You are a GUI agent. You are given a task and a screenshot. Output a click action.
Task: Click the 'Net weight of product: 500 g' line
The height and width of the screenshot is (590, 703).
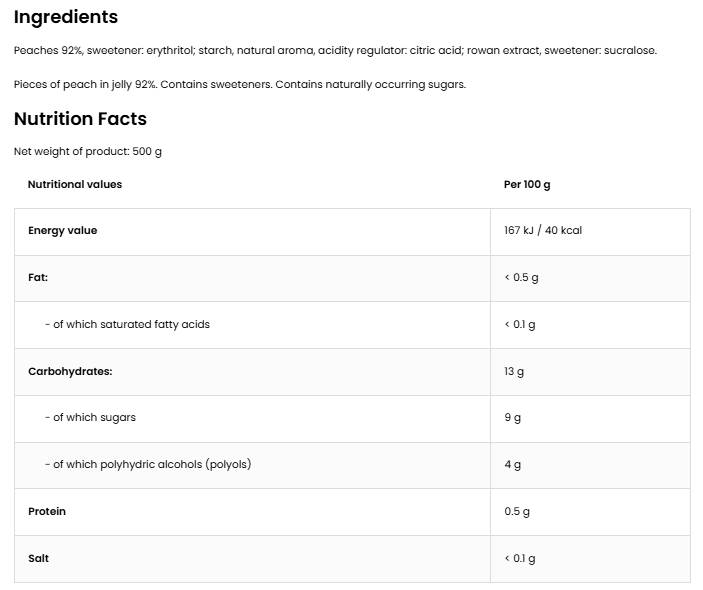88,152
